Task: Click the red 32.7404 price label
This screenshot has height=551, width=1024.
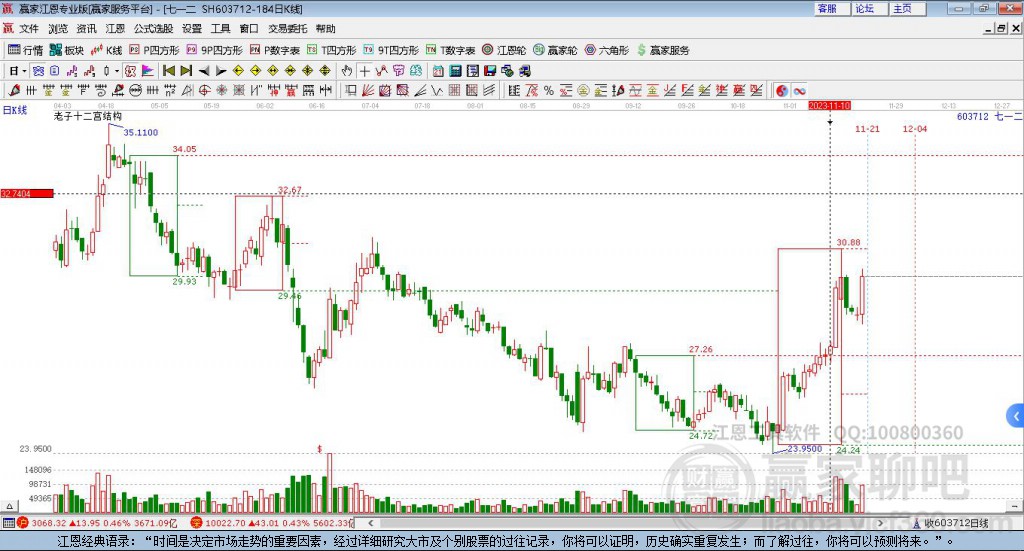Action: click(27, 194)
